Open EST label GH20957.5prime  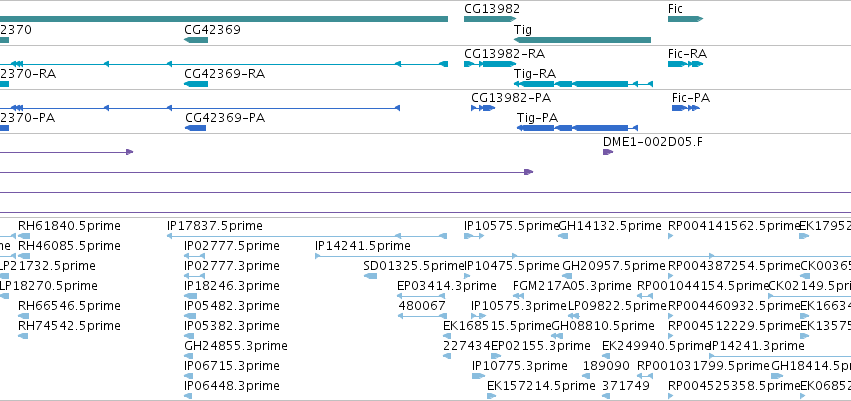pos(614,266)
